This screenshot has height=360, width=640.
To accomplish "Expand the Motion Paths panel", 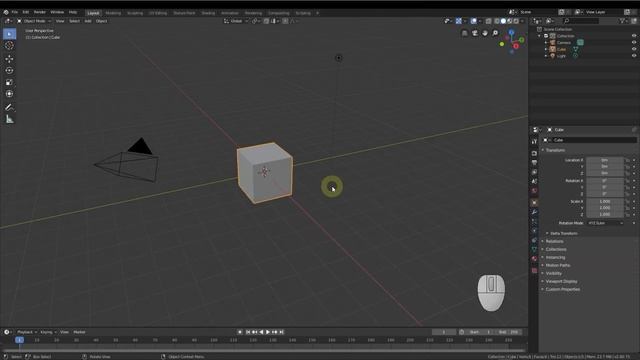I will 558,265.
